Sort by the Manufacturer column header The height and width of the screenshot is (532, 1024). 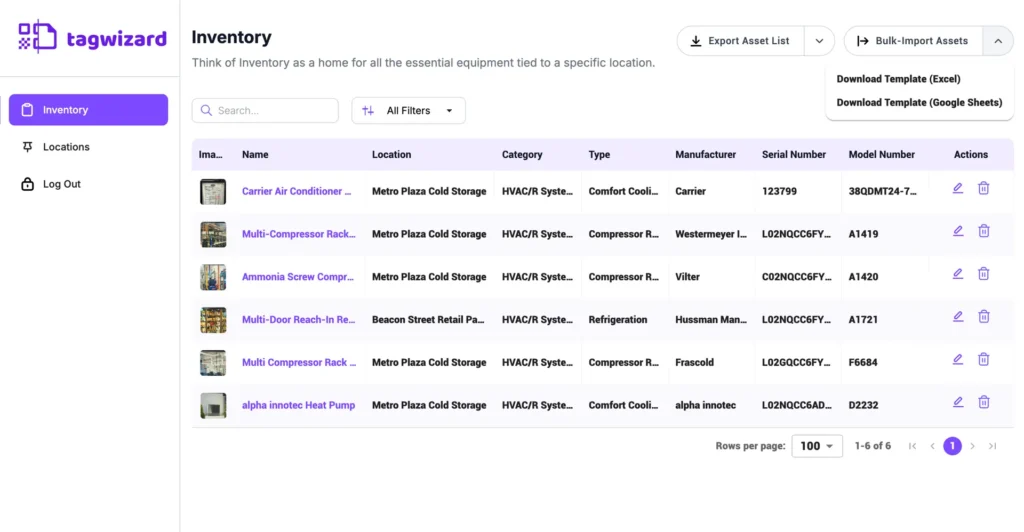point(705,155)
